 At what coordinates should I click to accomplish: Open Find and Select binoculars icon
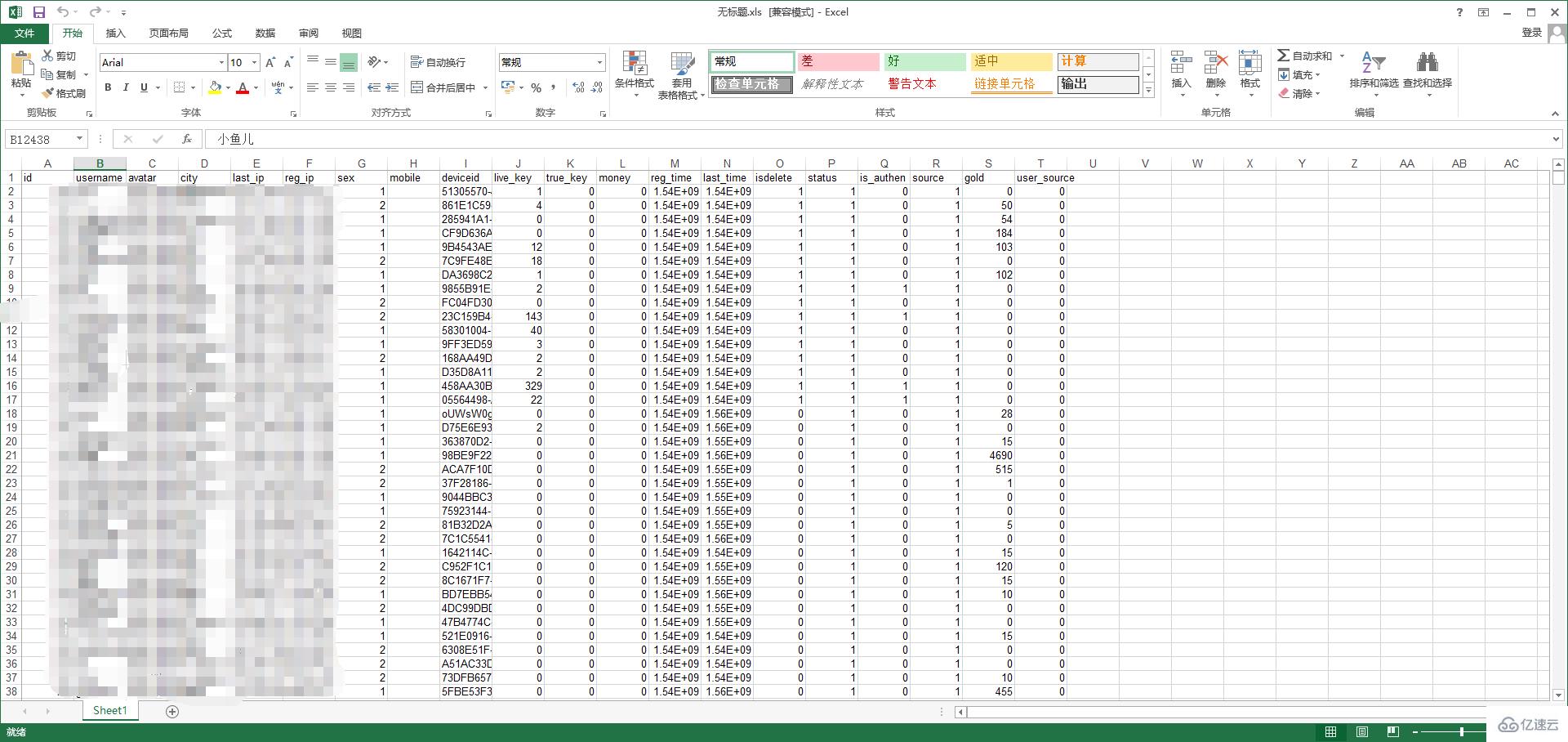pyautogui.click(x=1427, y=63)
